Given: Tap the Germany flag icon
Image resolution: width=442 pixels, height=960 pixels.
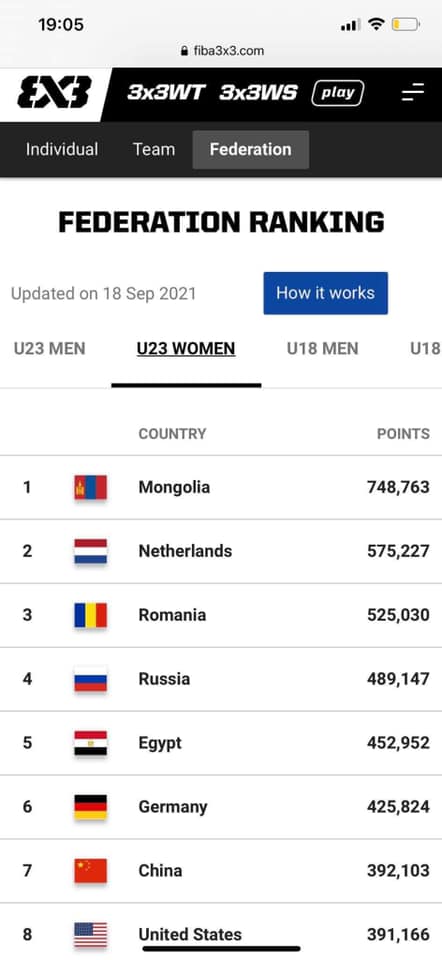Looking at the screenshot, I should pyautogui.click(x=91, y=806).
